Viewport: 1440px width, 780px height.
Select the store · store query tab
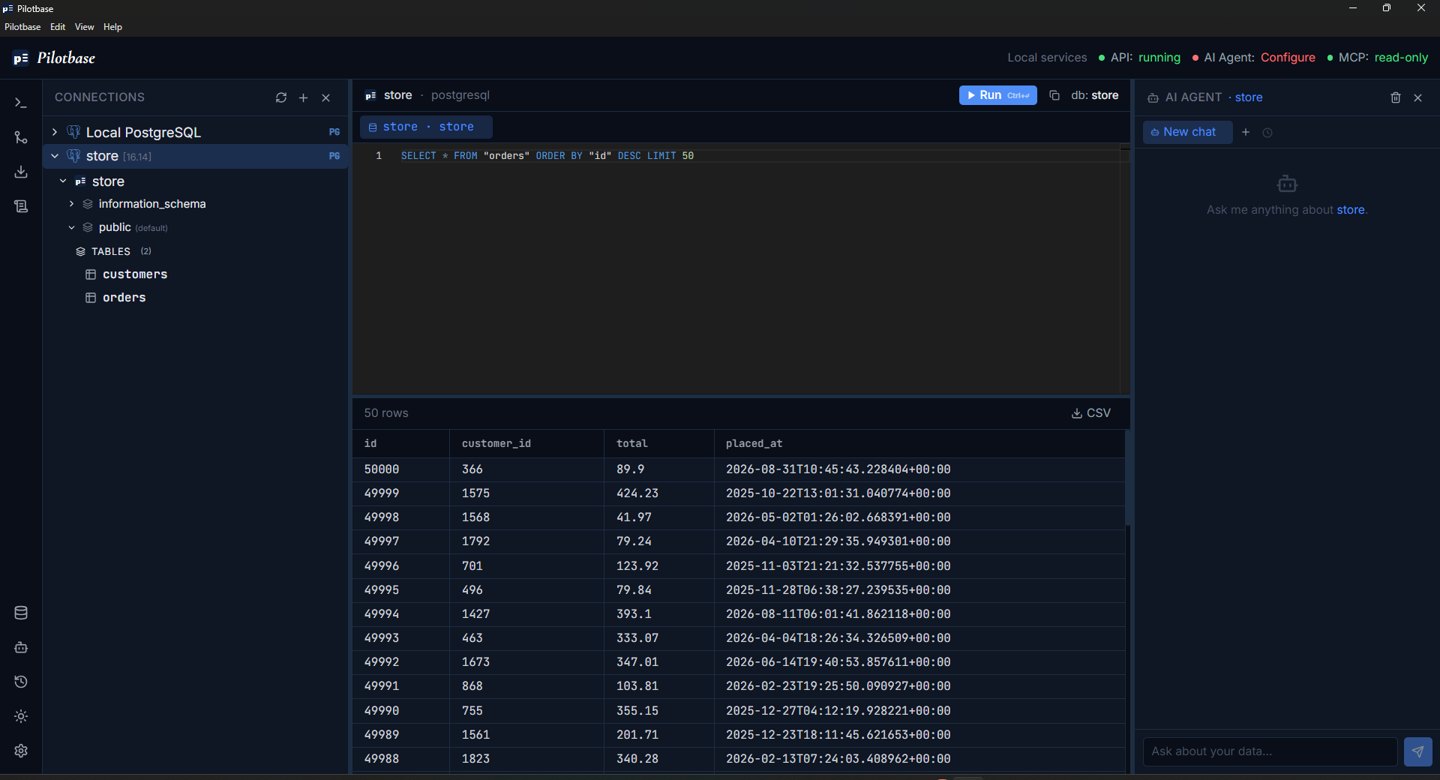(426, 127)
